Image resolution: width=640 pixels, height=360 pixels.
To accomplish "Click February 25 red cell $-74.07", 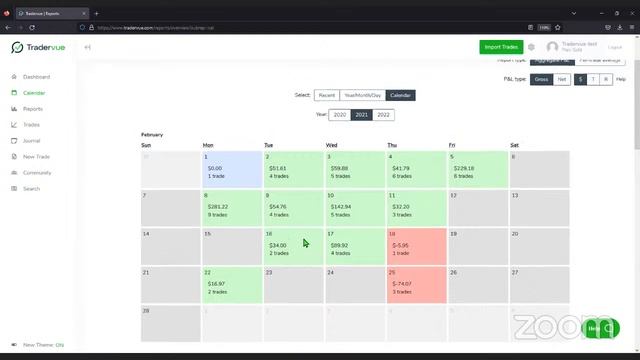I will point(416,284).
